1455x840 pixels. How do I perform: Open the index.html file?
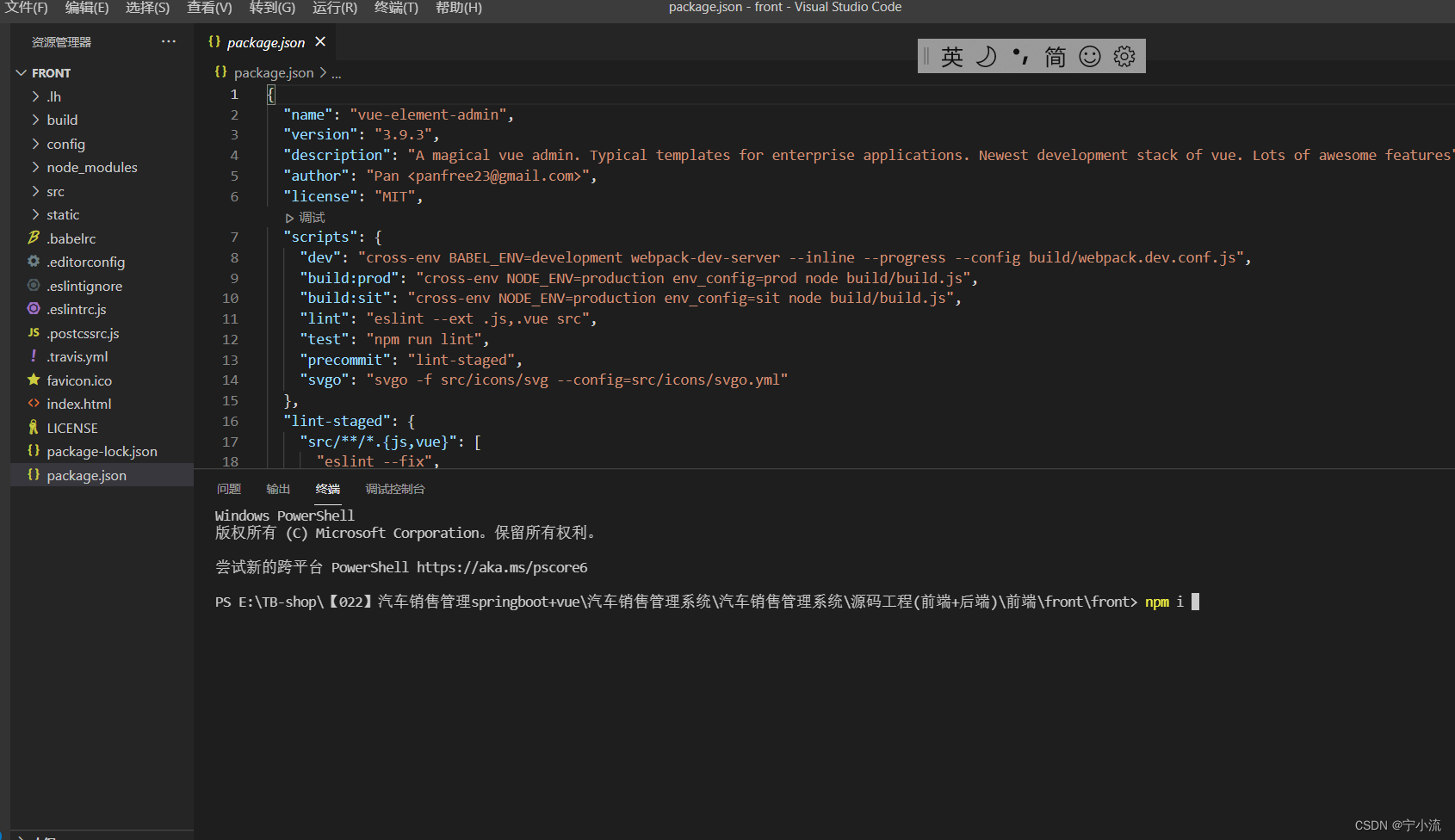pyautogui.click(x=103, y=404)
